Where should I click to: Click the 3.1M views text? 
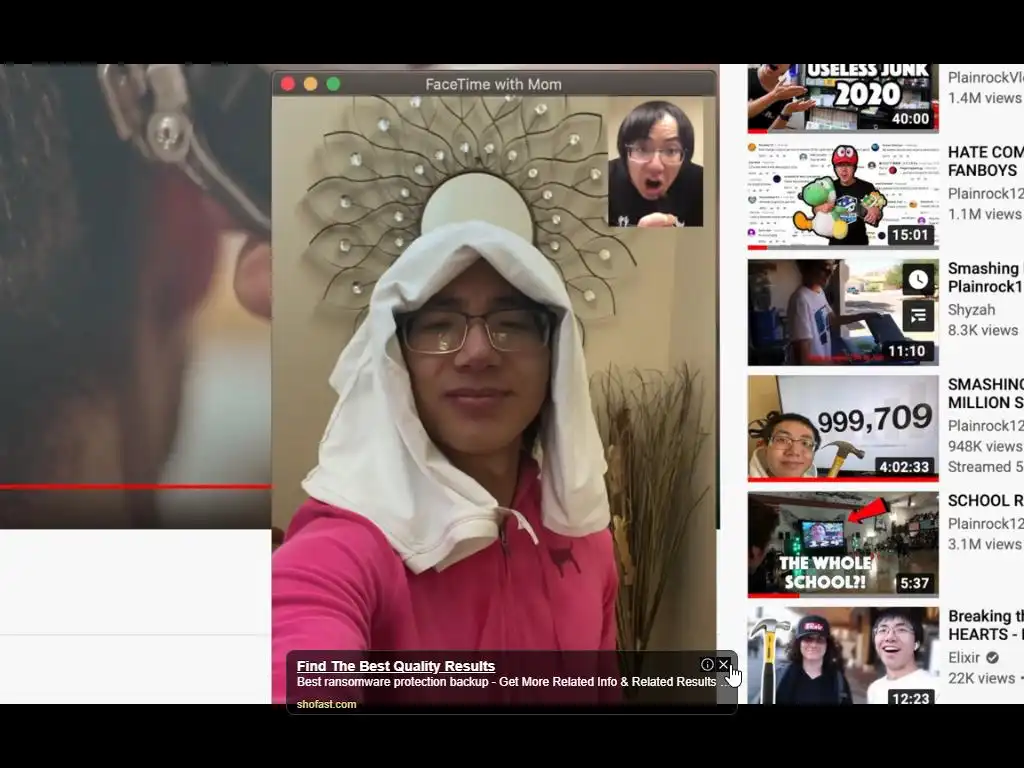coord(985,544)
